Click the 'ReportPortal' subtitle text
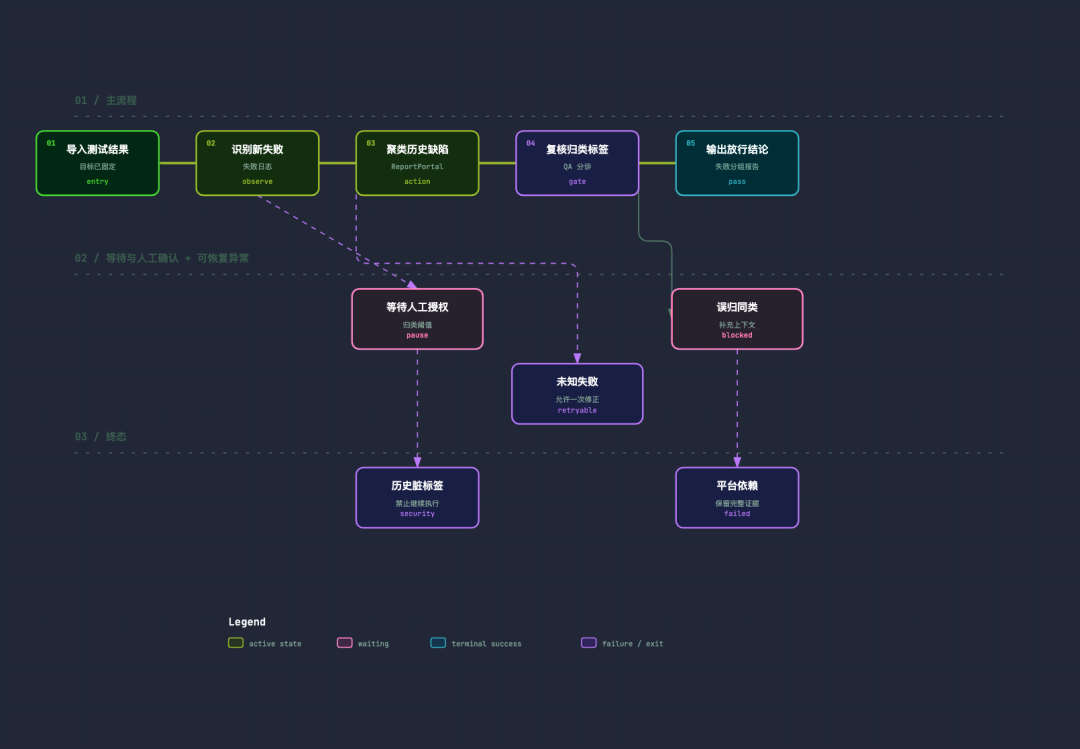1080x749 pixels. point(417,167)
